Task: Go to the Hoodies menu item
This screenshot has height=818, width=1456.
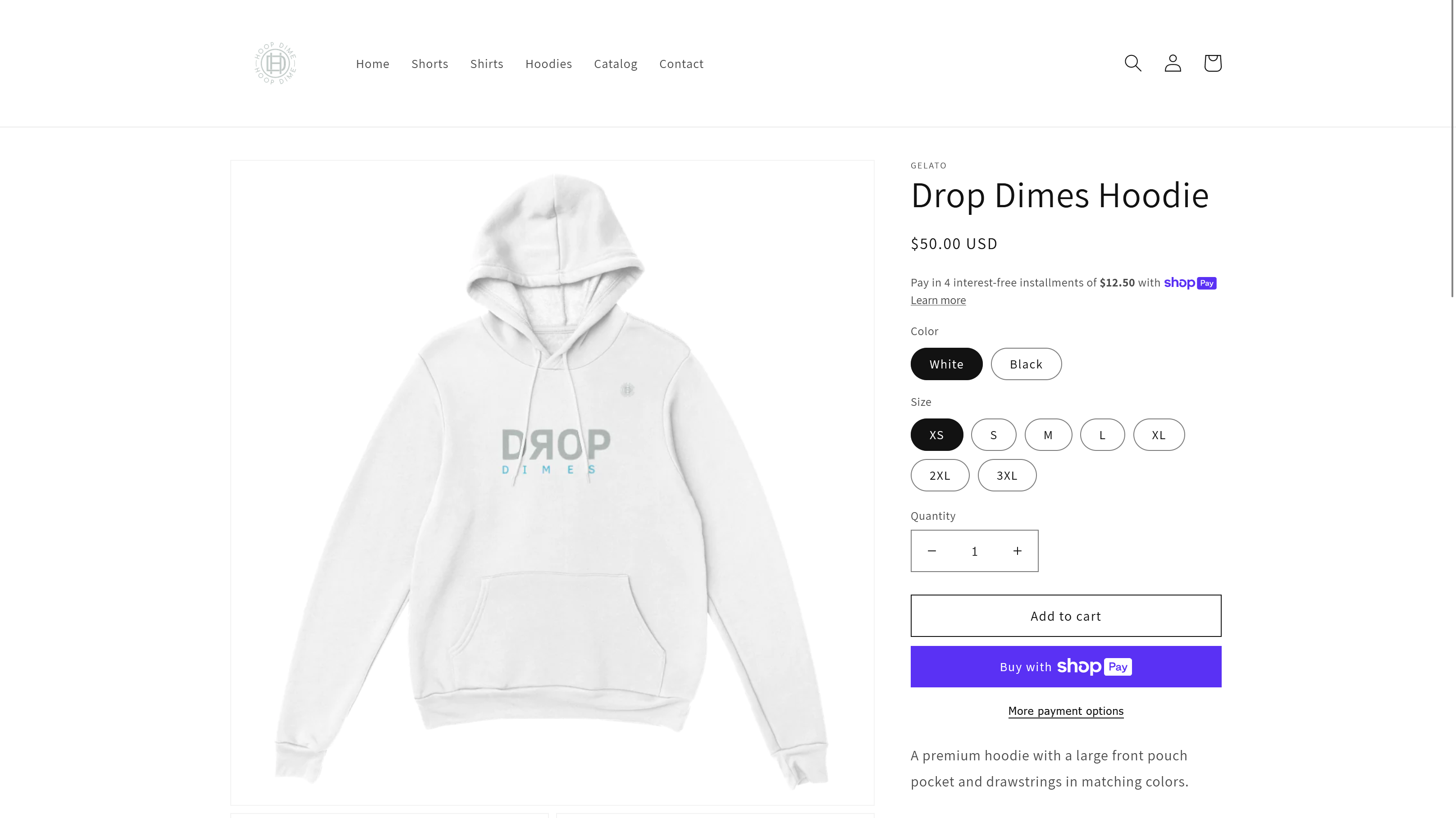Action: (x=548, y=64)
